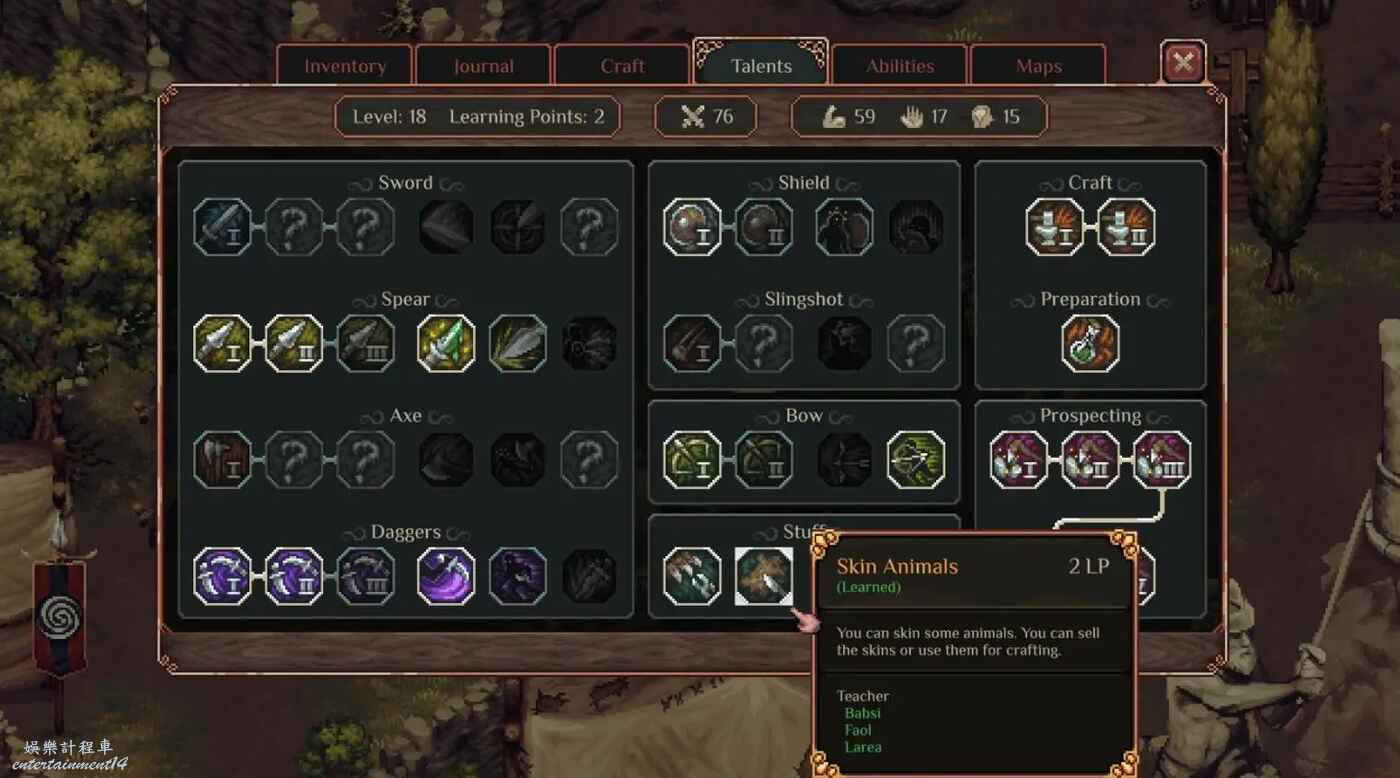This screenshot has height=778, width=1400.
Task: Select the Slingshot I talent icon
Action: 692,344
